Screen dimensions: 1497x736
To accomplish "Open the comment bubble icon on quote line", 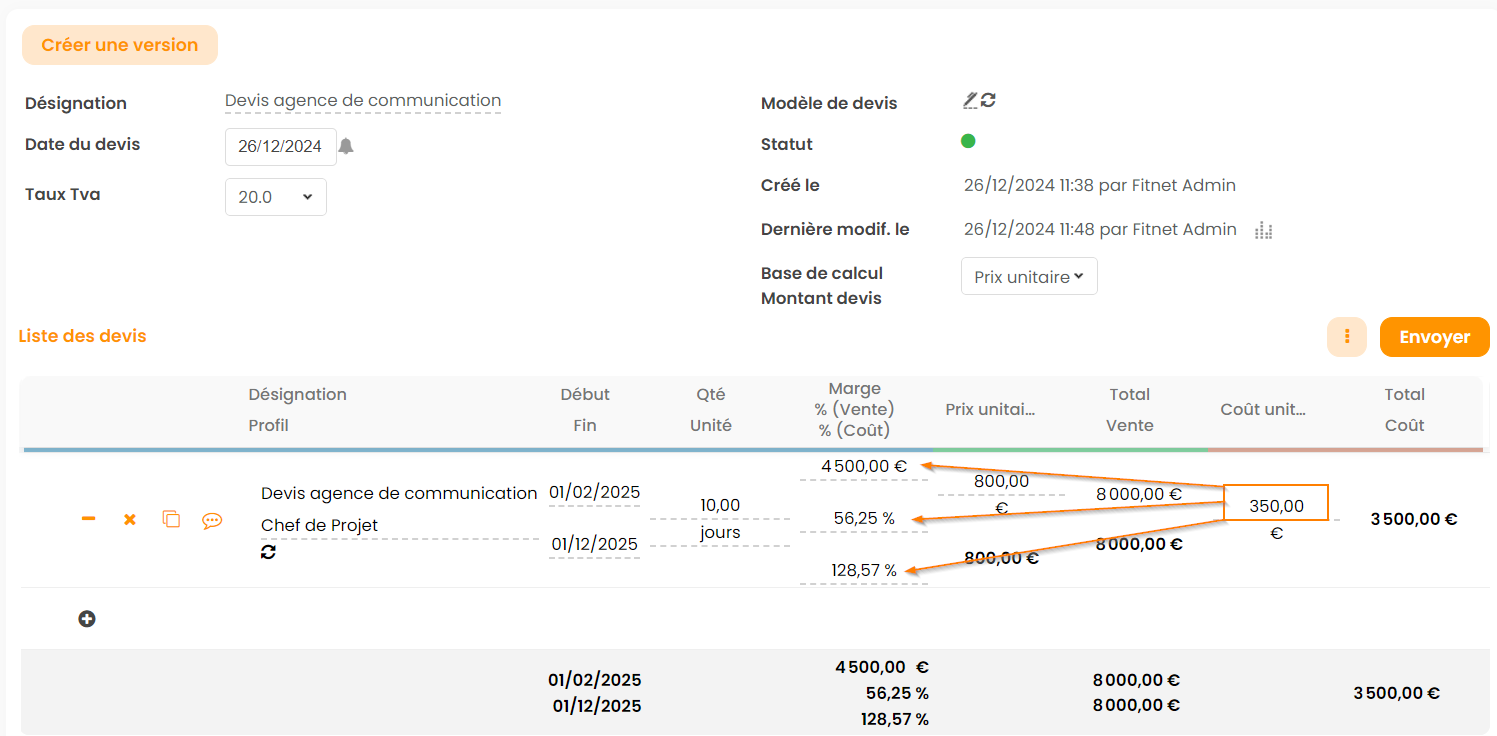I will (x=212, y=520).
